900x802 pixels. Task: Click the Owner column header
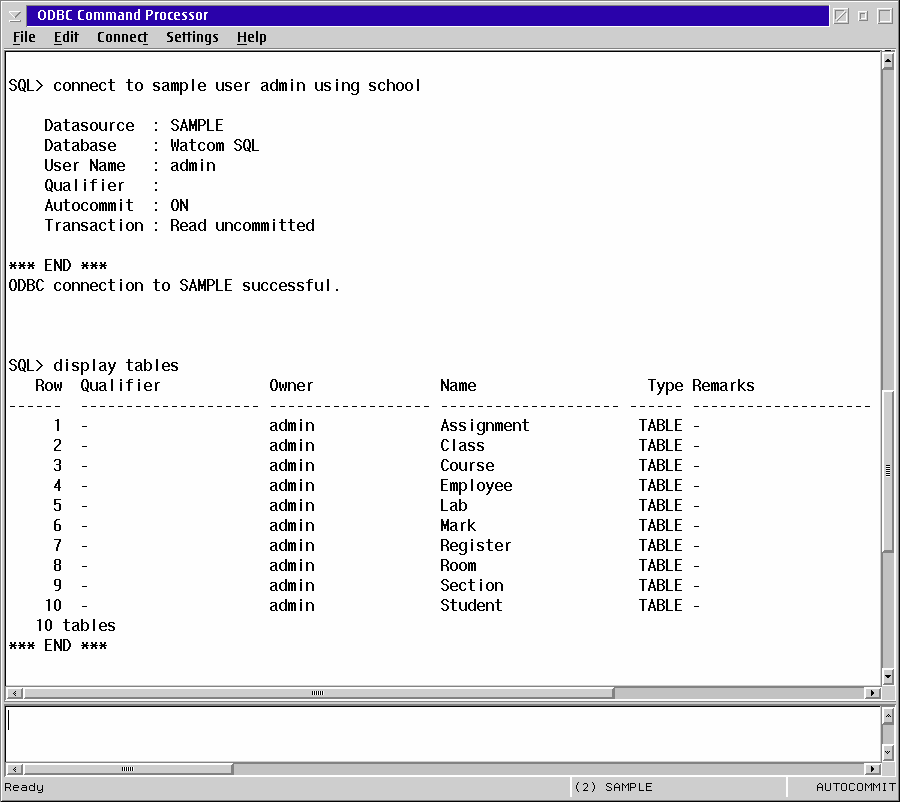(x=291, y=386)
